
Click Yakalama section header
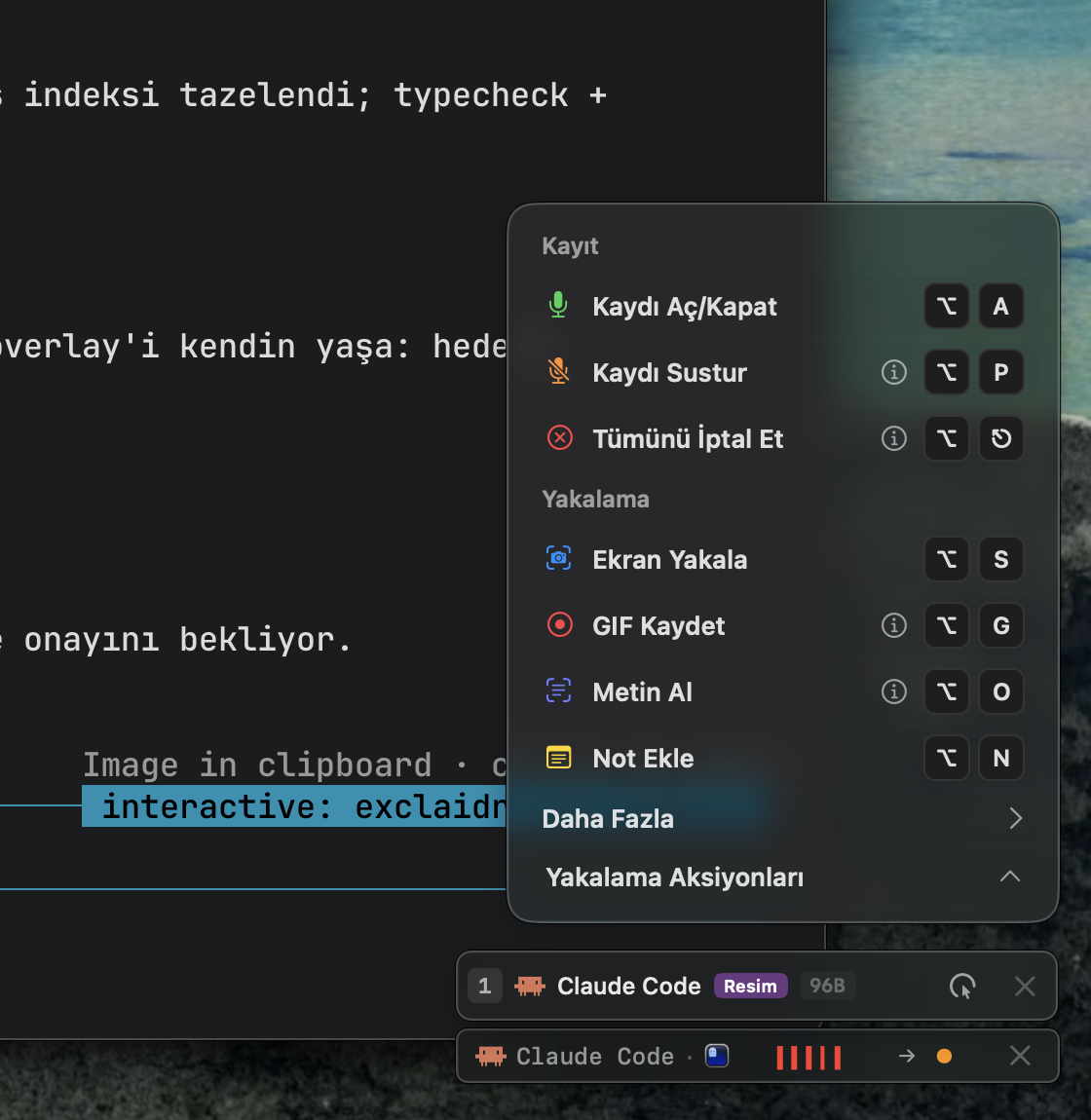click(595, 499)
